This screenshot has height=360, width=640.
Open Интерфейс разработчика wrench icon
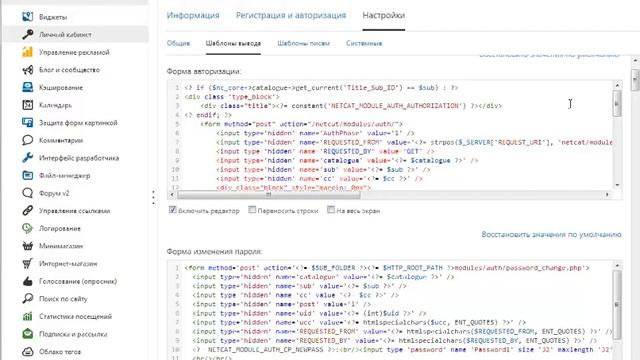27,158
